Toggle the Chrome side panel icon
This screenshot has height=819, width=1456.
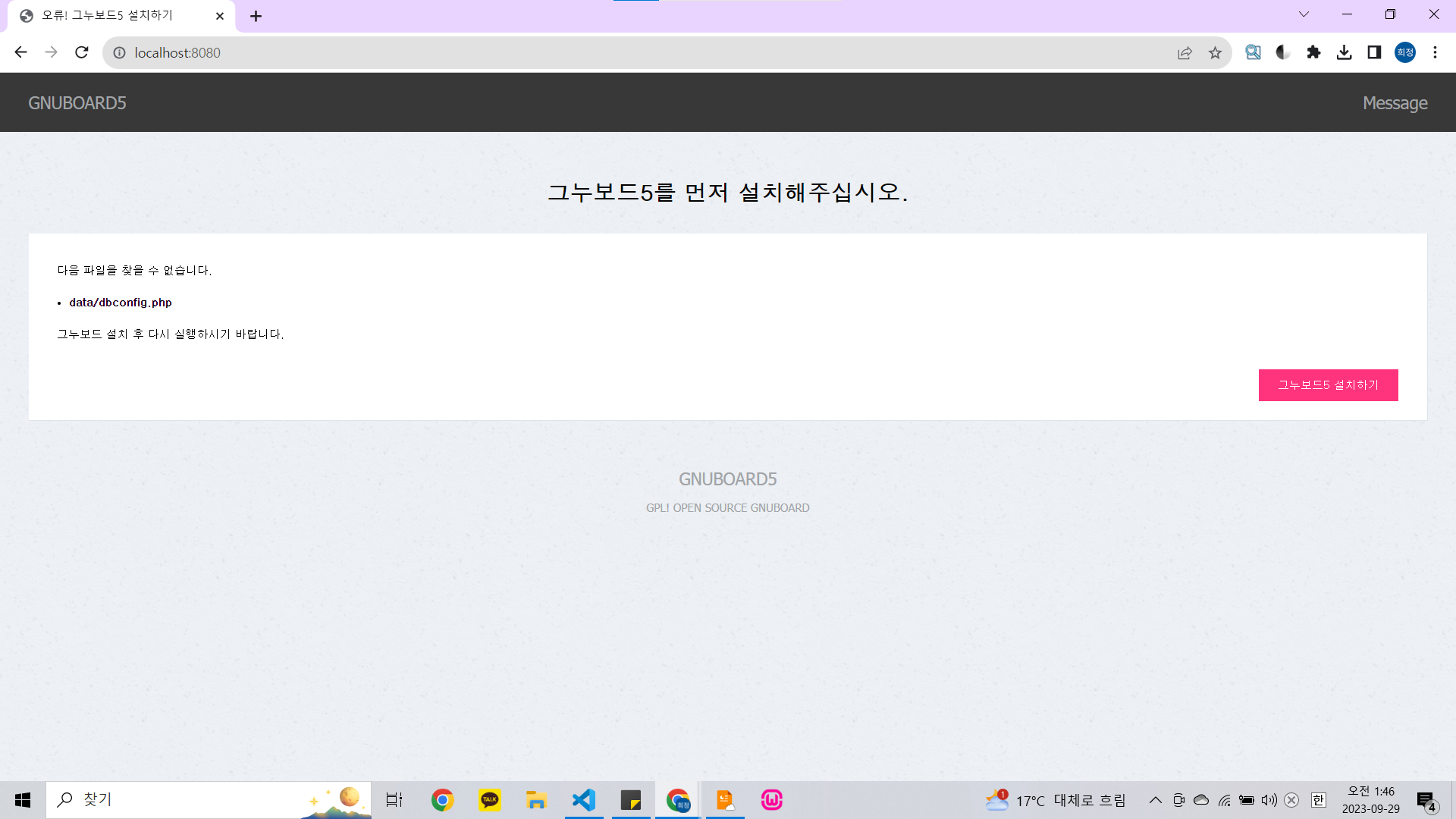(x=1374, y=52)
